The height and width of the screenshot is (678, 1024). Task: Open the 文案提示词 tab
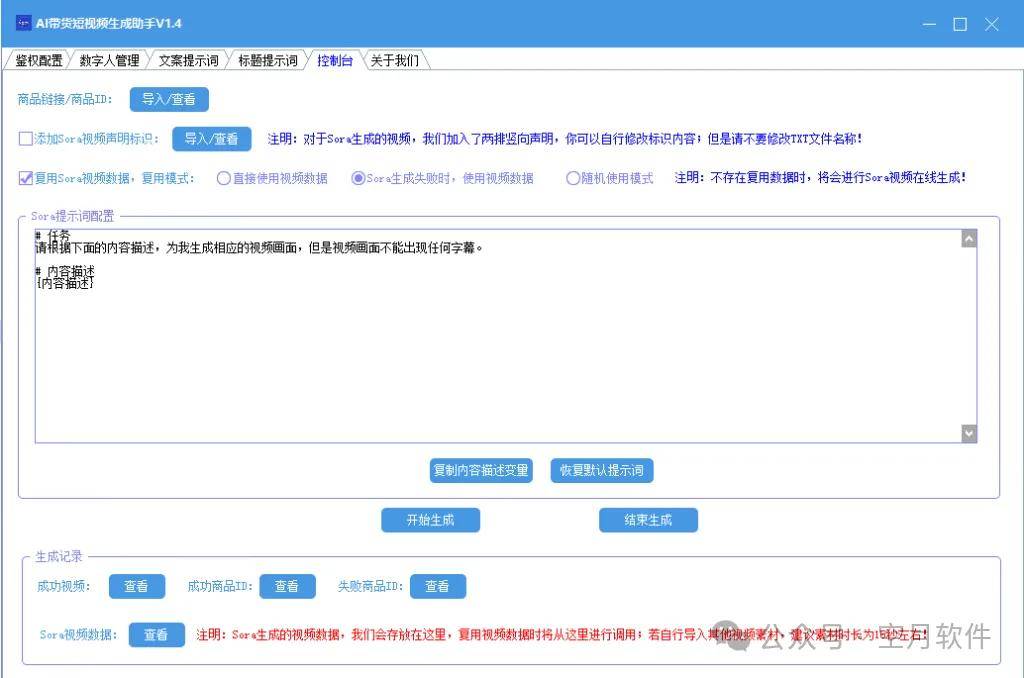coord(188,61)
